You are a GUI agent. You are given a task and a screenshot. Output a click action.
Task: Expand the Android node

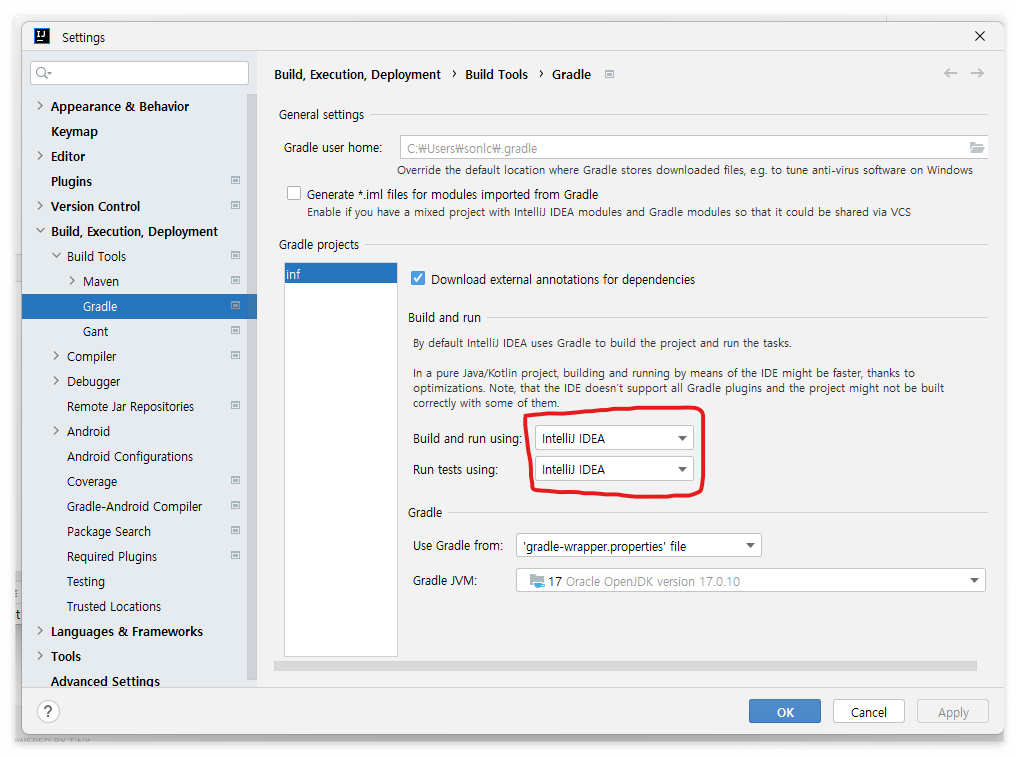pos(57,431)
